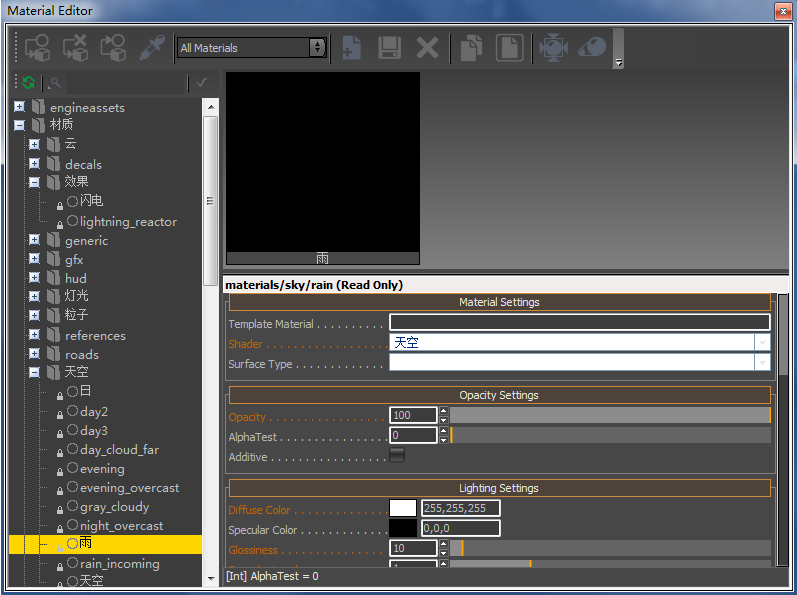Viewport: 797px width, 595px height.
Task: Decrease Glossiness with the down stepper
Action: tap(444, 553)
